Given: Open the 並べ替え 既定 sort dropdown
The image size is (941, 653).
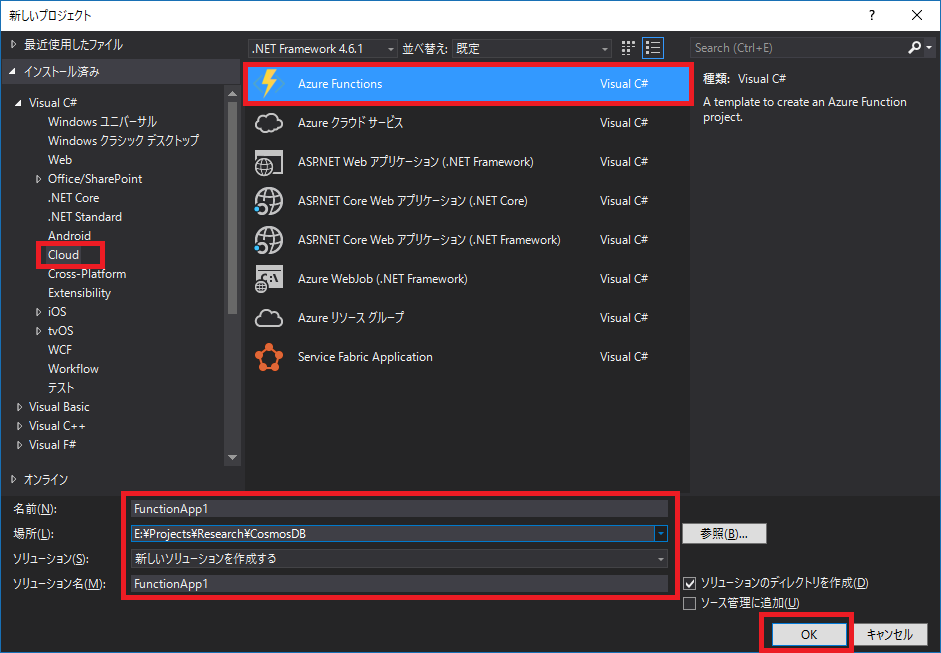Looking at the screenshot, I should click(x=532, y=49).
